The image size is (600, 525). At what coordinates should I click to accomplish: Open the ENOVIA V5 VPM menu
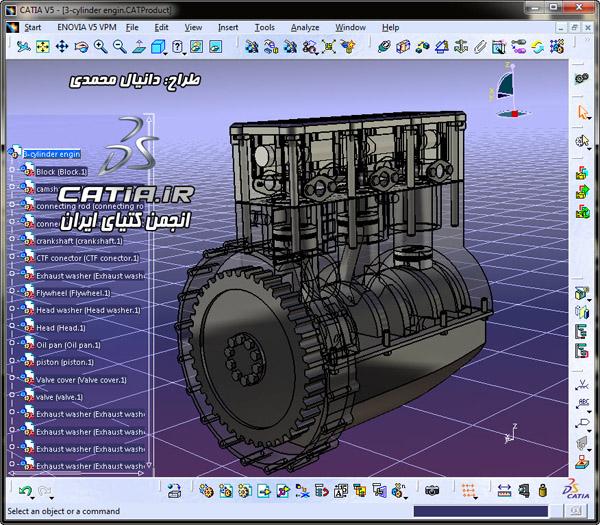point(87,28)
